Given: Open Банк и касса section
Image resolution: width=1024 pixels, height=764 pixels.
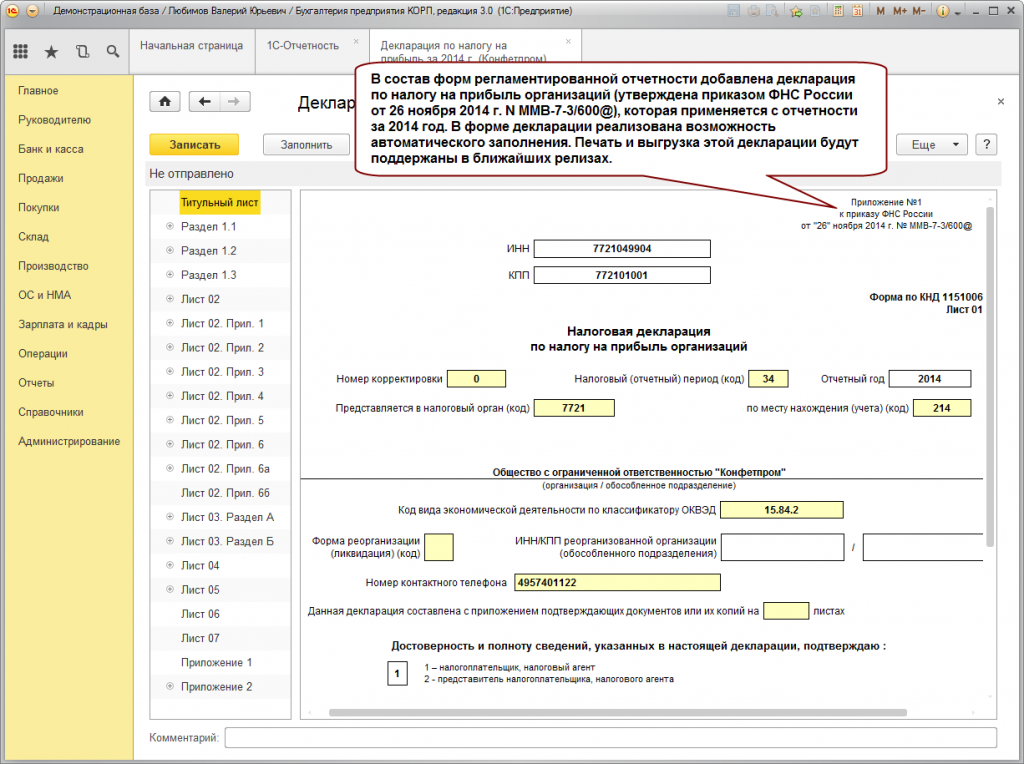Looking at the screenshot, I should coord(51,149).
